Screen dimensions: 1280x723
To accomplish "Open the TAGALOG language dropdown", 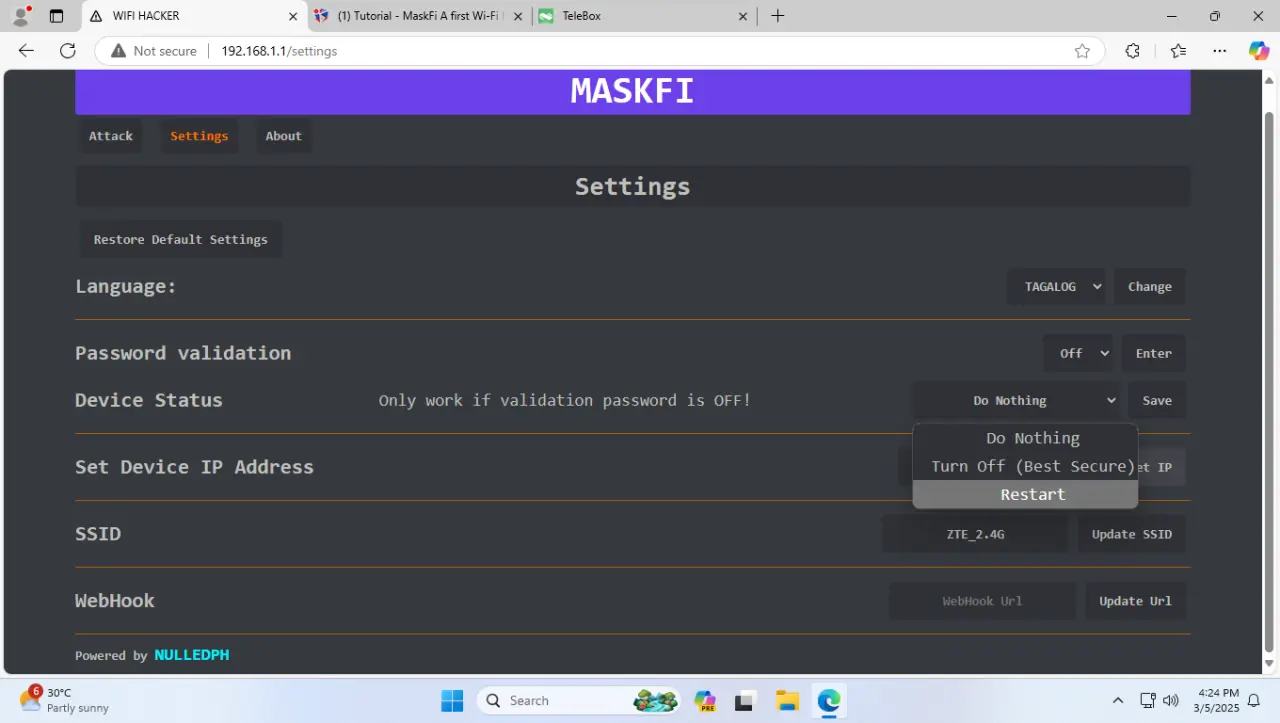I will coord(1056,287).
